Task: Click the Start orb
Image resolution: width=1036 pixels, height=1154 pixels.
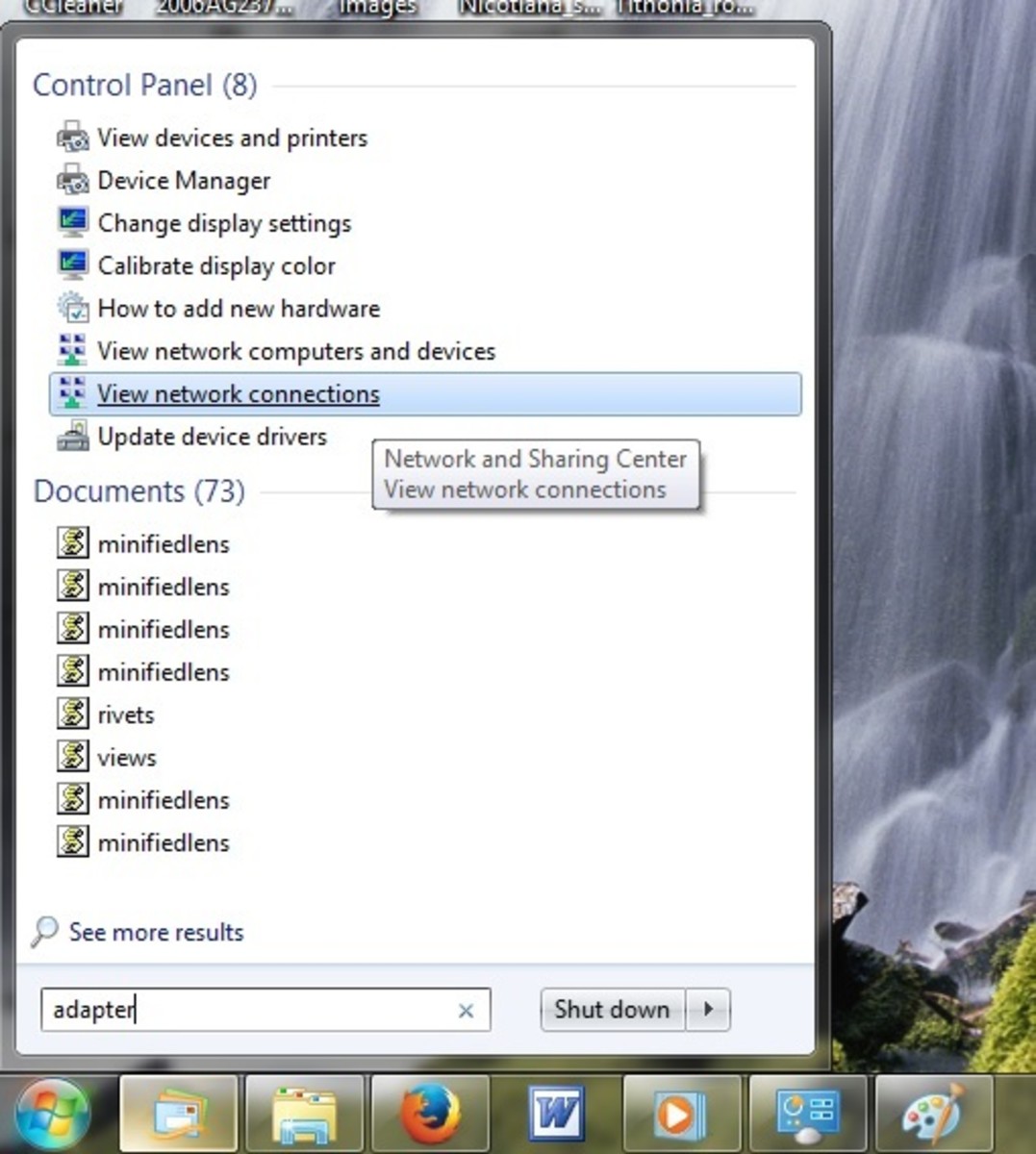Action: pos(52,1113)
